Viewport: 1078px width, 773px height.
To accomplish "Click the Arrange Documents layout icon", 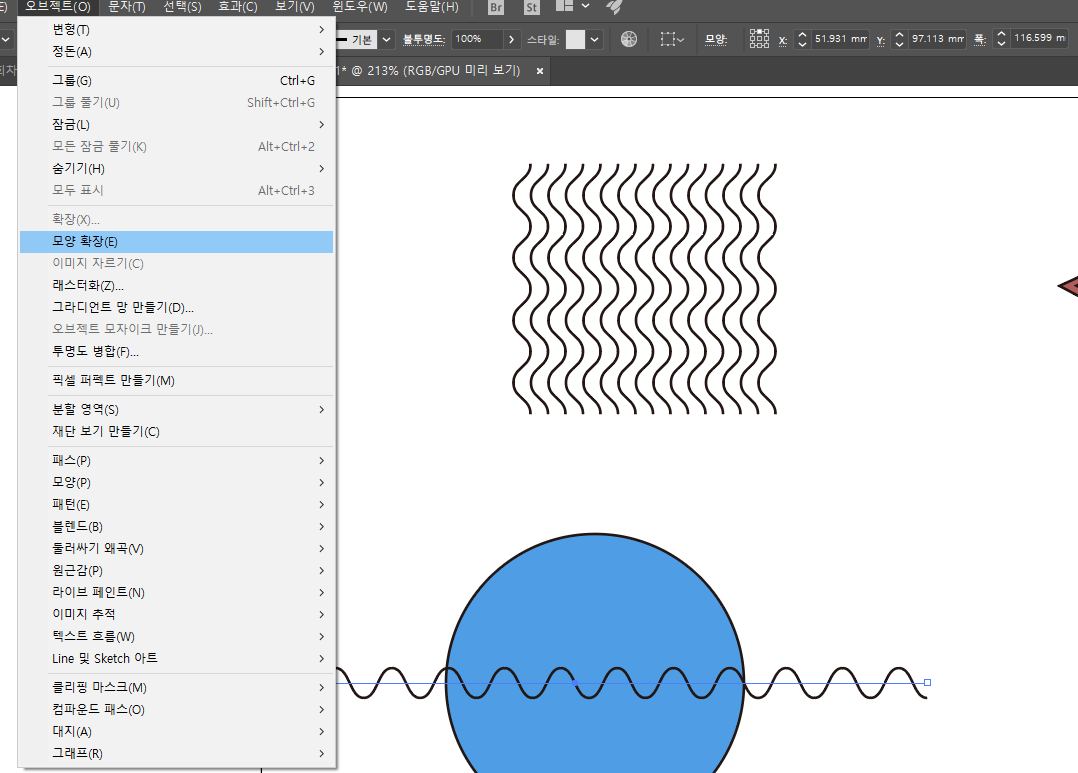I will tap(564, 6).
